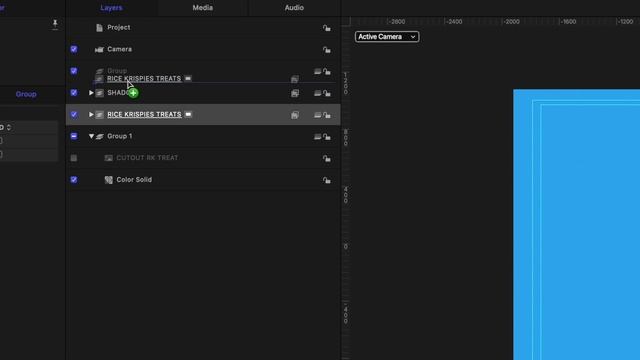Select the SHADOW group row
640x360 pixels.
click(203, 93)
